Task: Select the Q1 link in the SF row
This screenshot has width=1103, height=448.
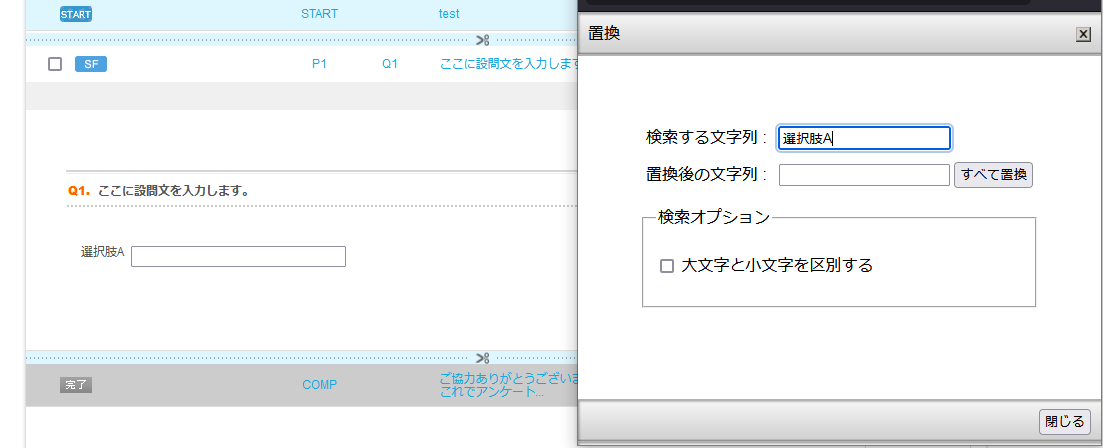Action: tap(390, 64)
